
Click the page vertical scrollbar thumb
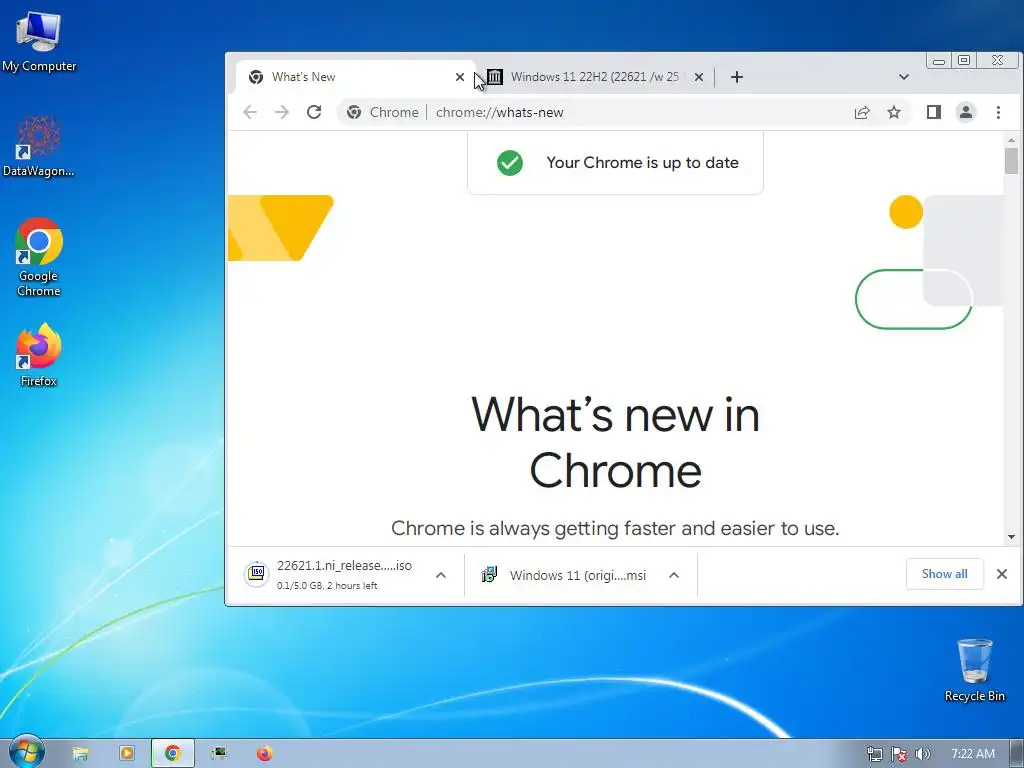click(1011, 161)
